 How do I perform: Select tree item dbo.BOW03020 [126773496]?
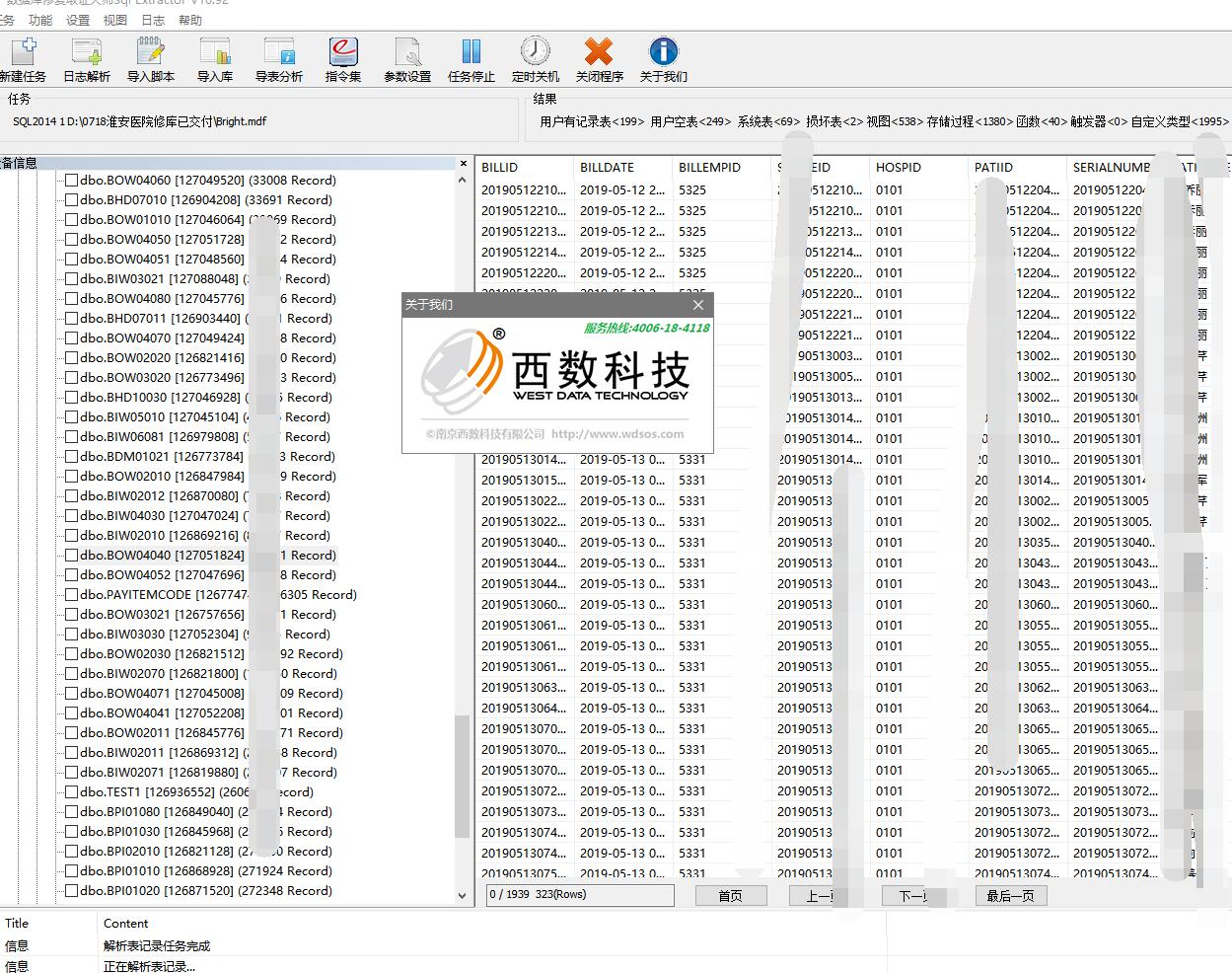coord(208,378)
